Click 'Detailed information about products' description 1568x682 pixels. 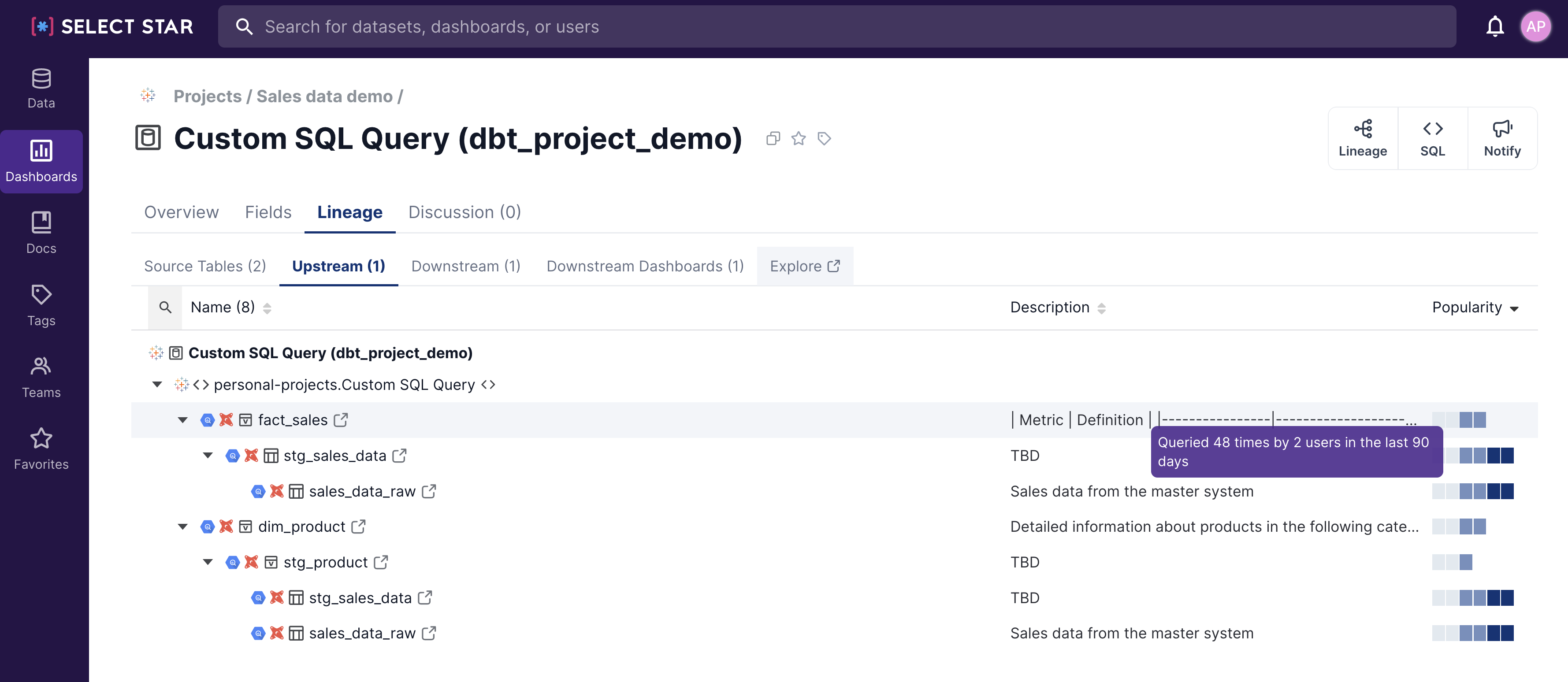pyautogui.click(x=1215, y=526)
